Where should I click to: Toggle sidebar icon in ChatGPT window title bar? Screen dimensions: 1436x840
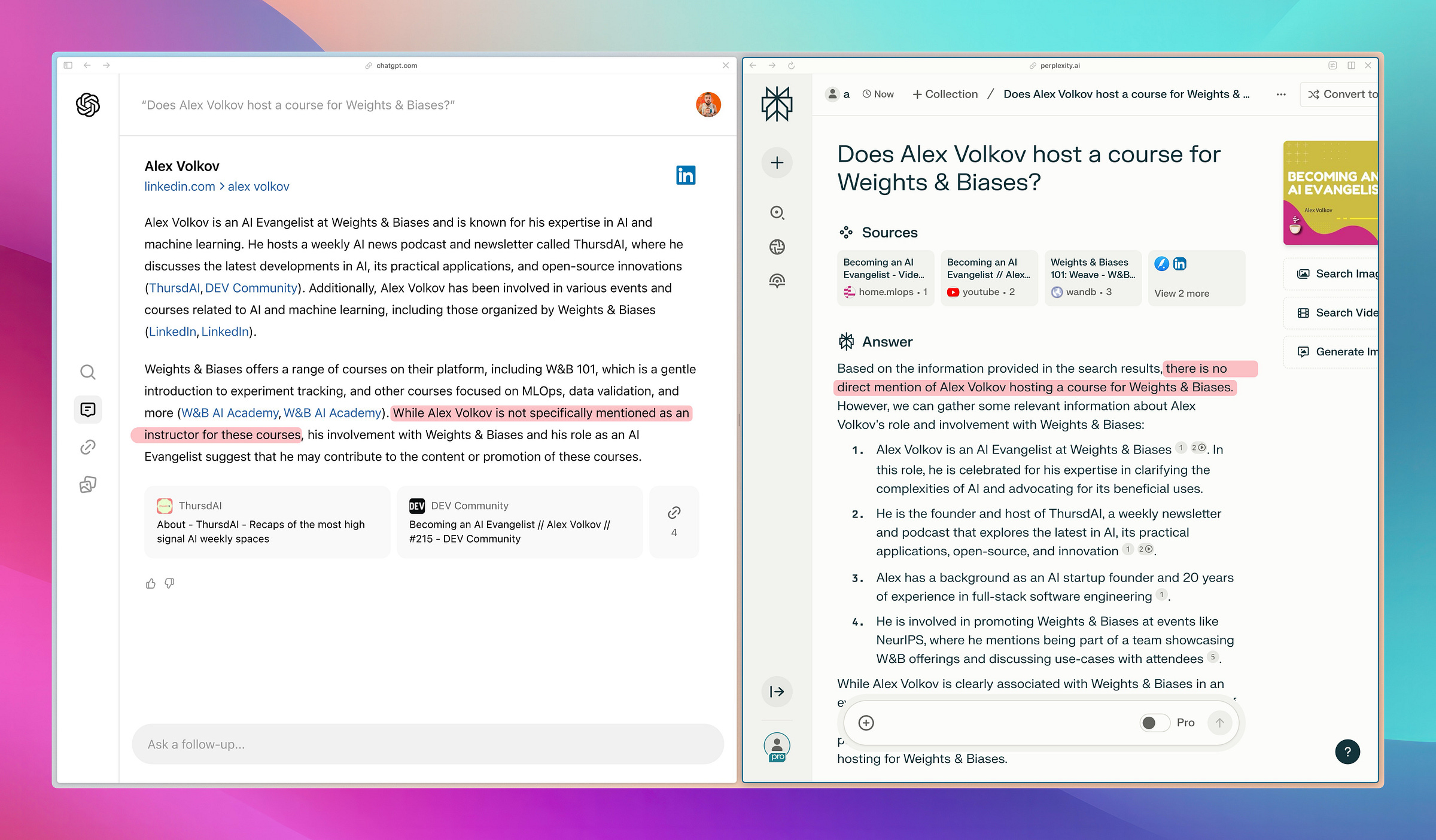pyautogui.click(x=68, y=65)
